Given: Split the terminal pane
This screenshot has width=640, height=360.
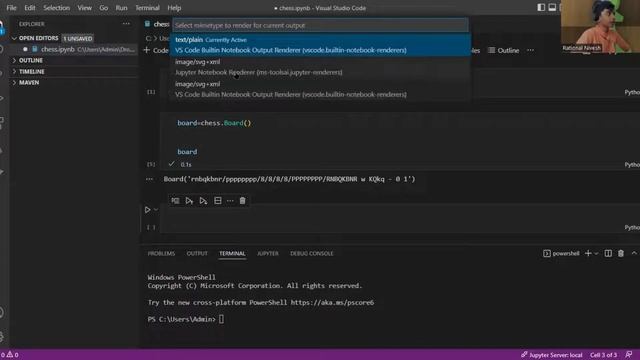Looking at the screenshot, I should click(x=608, y=253).
